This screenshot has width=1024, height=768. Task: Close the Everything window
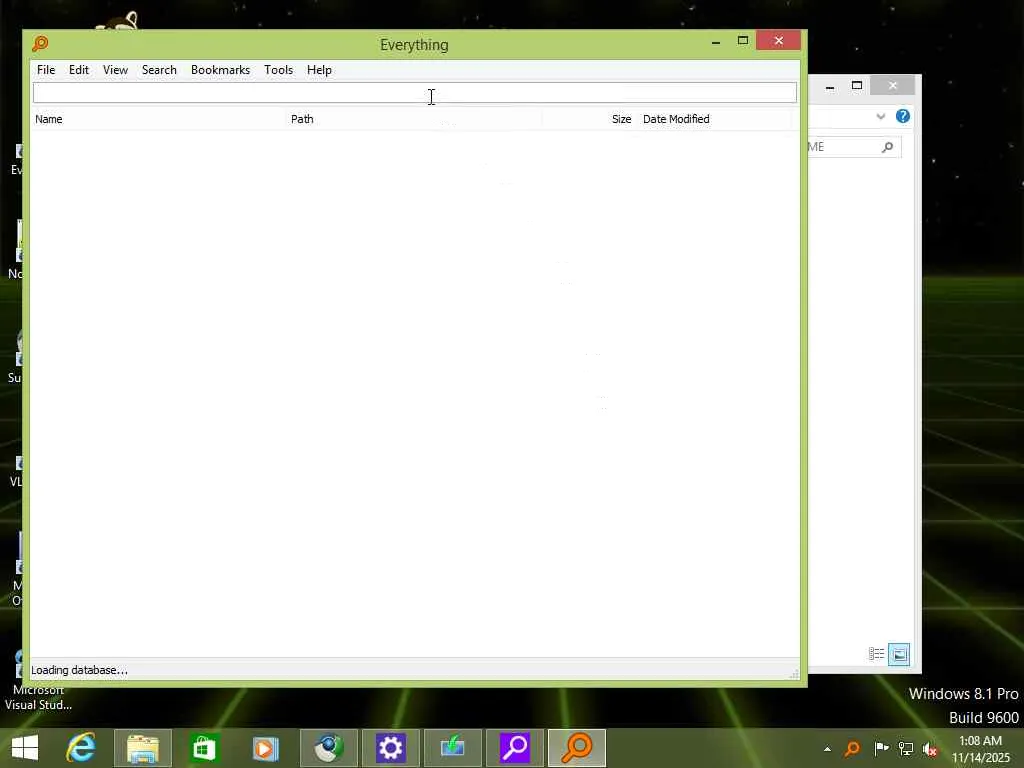point(778,40)
